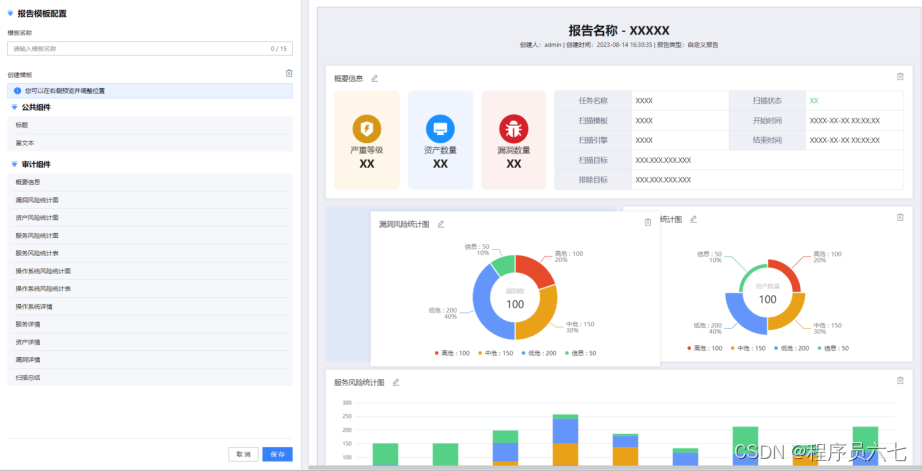Select the 服务详情 component
The width and height of the screenshot is (922, 471).
150,325
